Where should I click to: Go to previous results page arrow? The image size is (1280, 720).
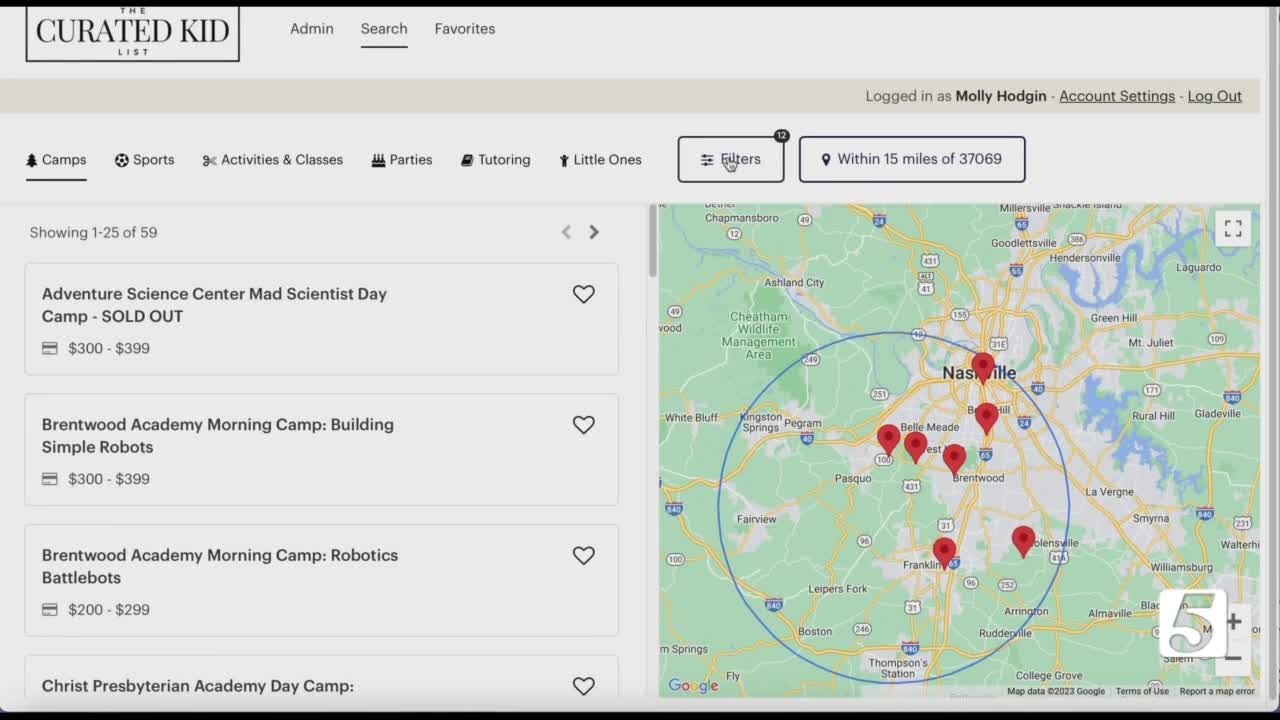pyautogui.click(x=566, y=232)
